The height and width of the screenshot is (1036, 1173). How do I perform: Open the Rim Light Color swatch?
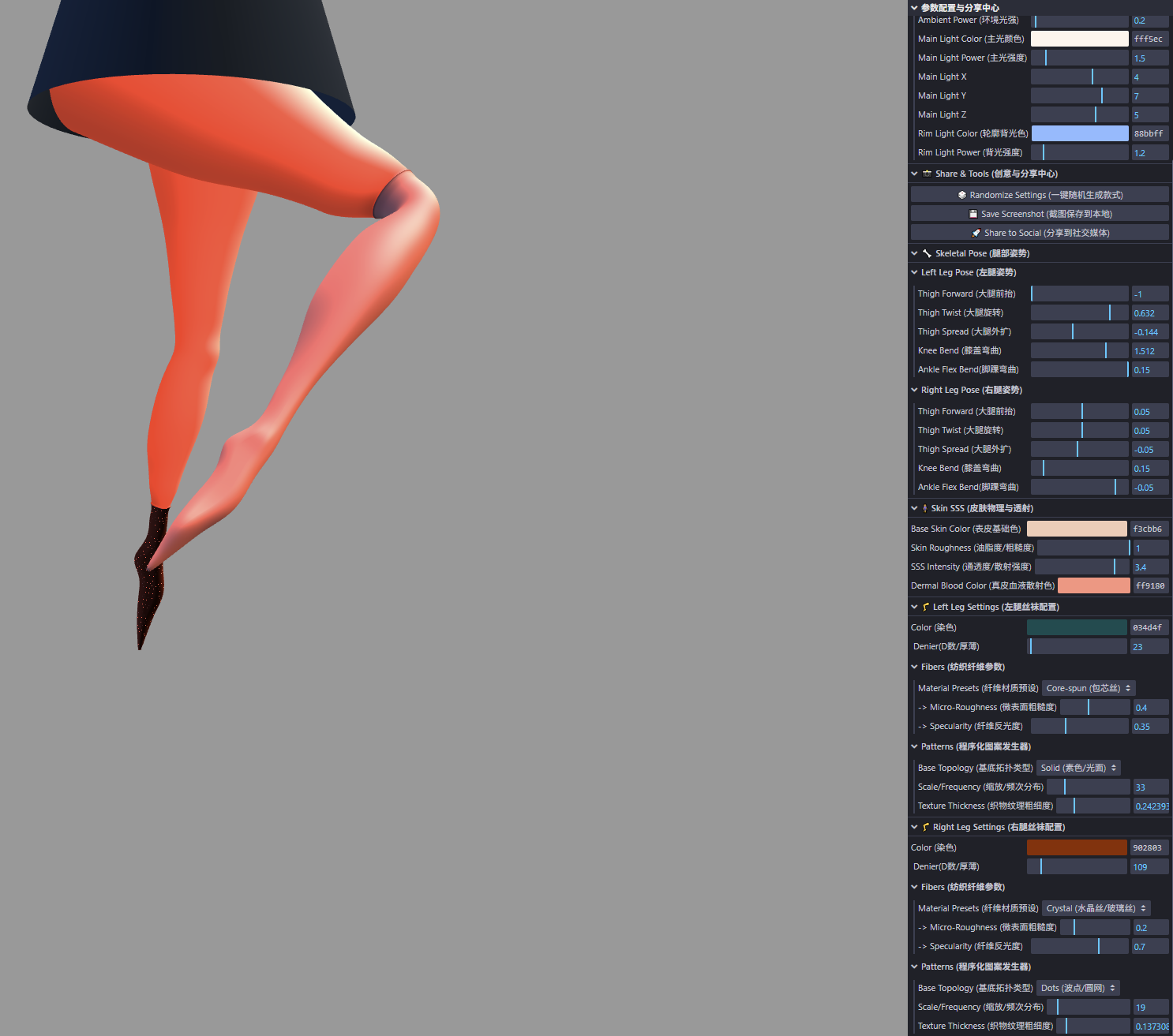[x=1080, y=133]
